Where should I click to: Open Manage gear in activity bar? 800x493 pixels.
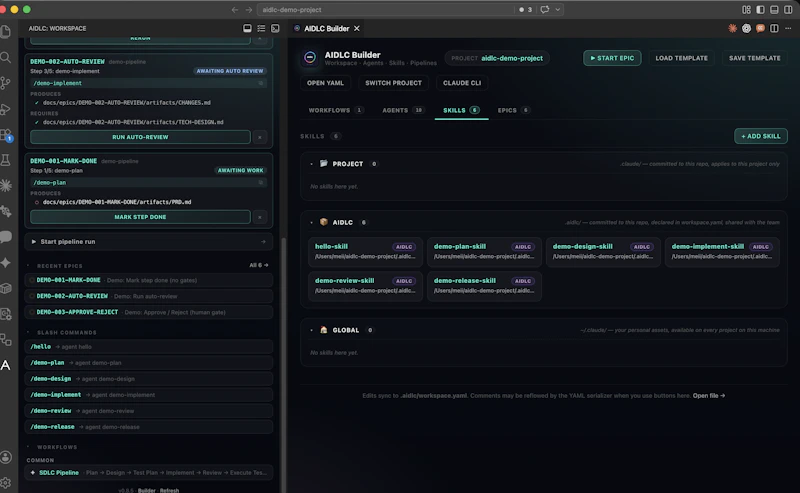pyautogui.click(x=6, y=482)
